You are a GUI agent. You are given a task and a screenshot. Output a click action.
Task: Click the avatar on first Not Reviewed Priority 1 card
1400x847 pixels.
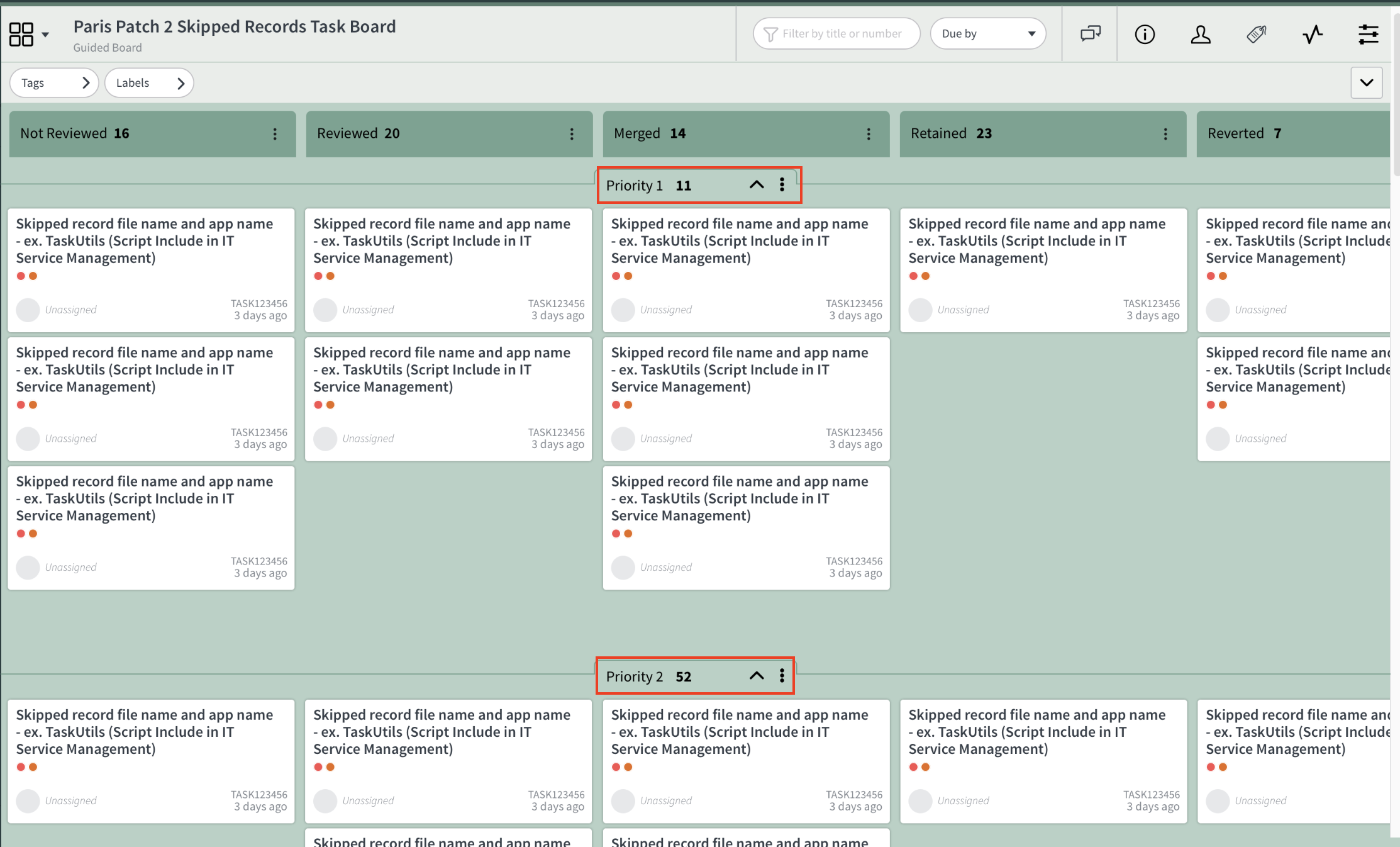[28, 310]
